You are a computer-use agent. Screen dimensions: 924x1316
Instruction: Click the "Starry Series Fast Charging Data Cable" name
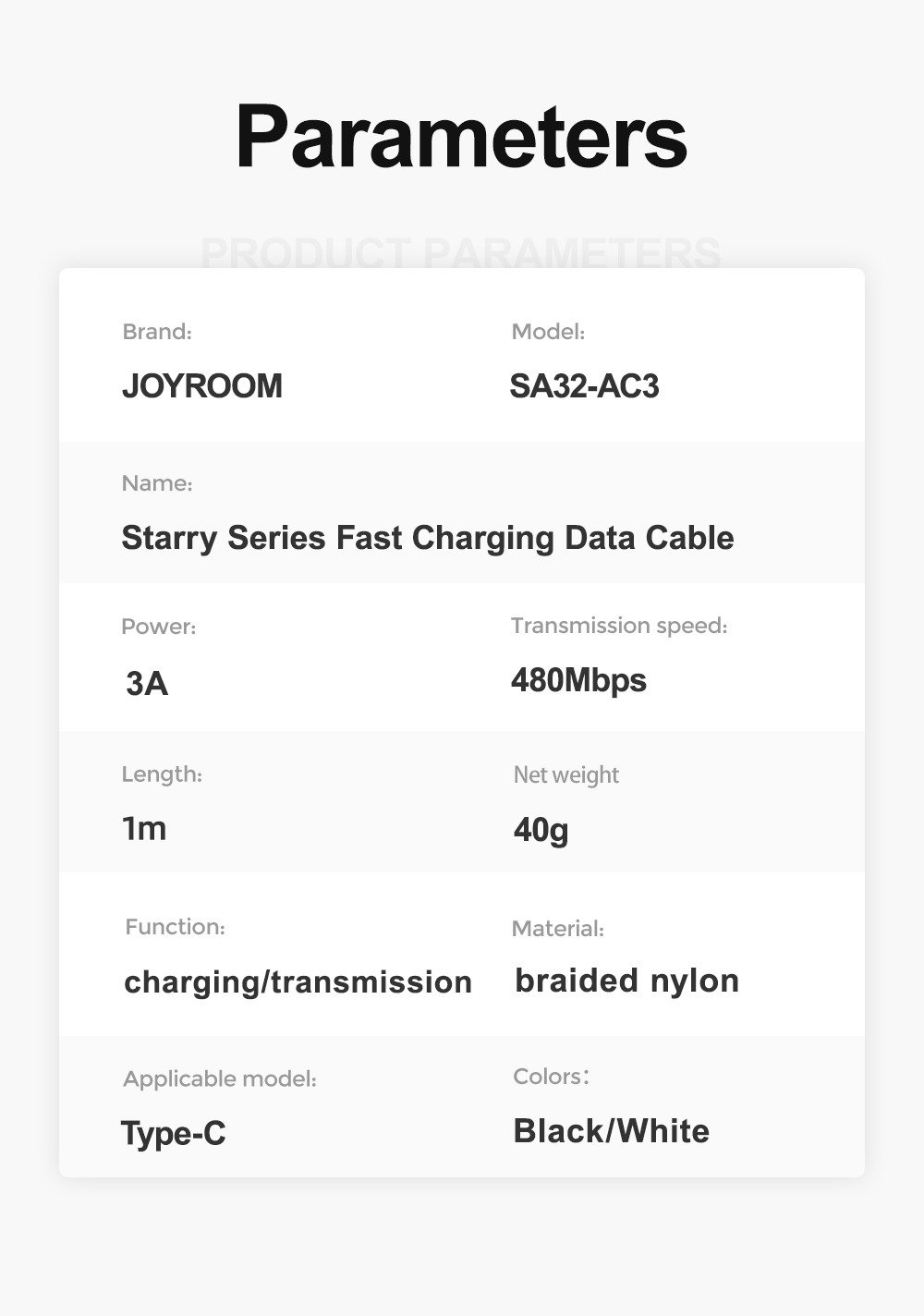[x=428, y=538]
